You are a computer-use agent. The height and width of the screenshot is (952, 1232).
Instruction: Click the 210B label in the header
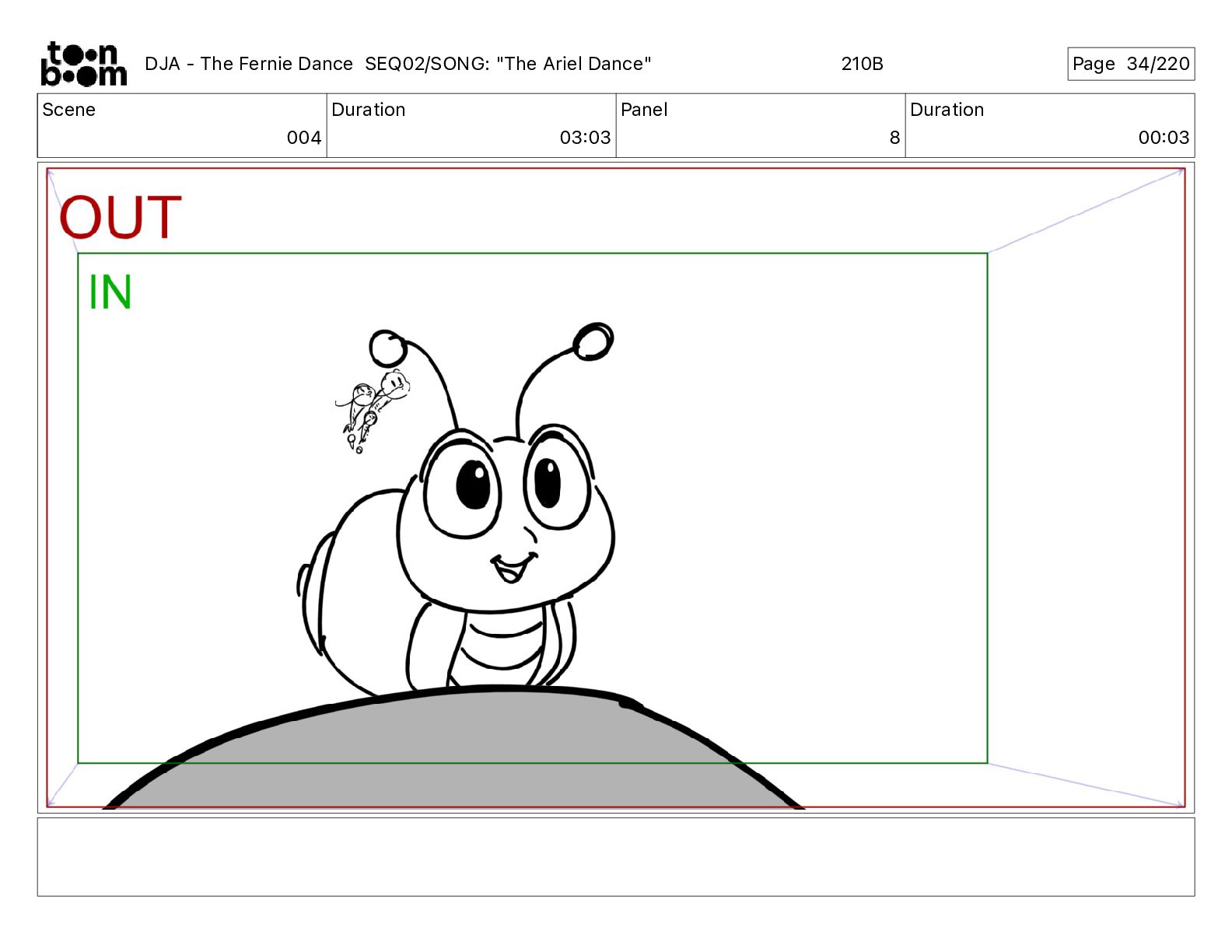point(862,64)
